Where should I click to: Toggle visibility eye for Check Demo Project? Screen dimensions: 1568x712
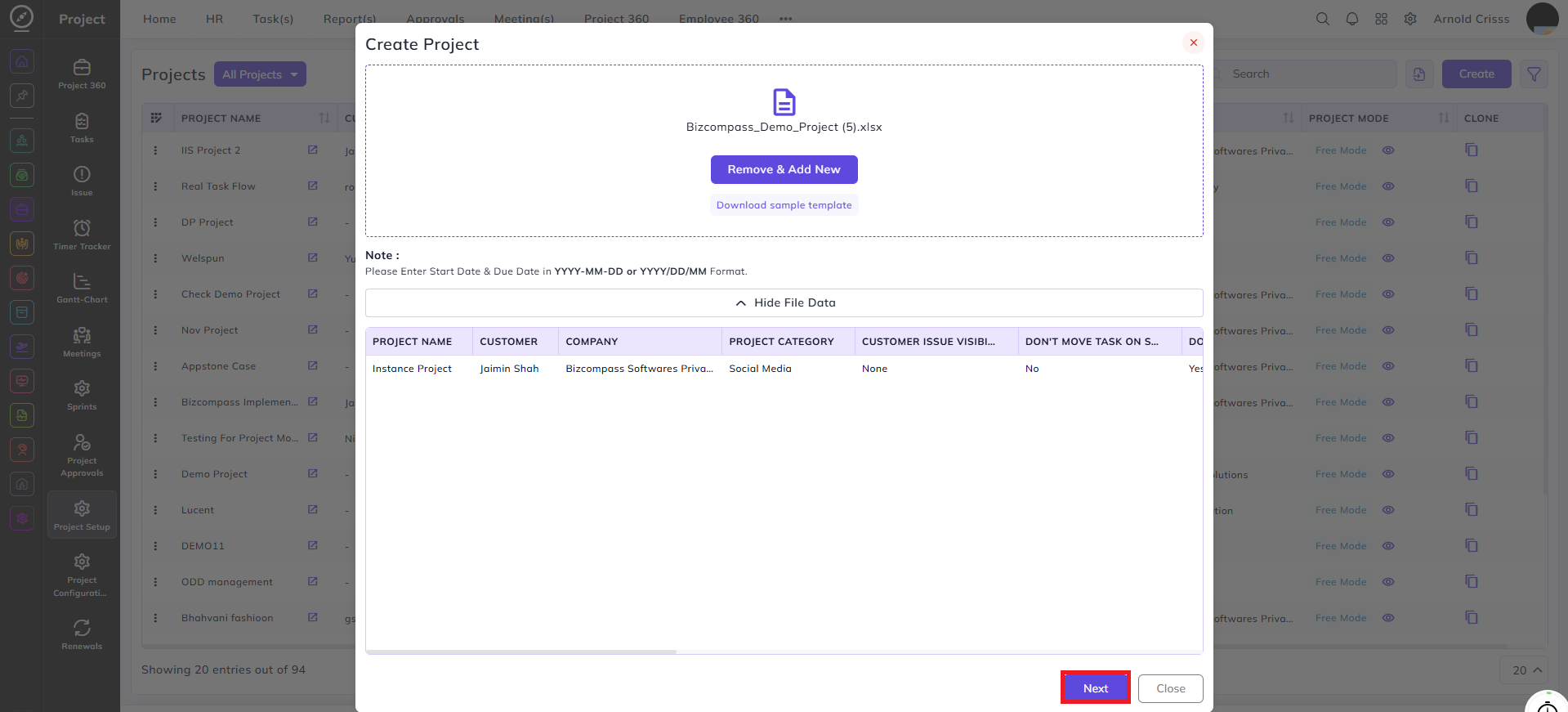pos(1388,294)
